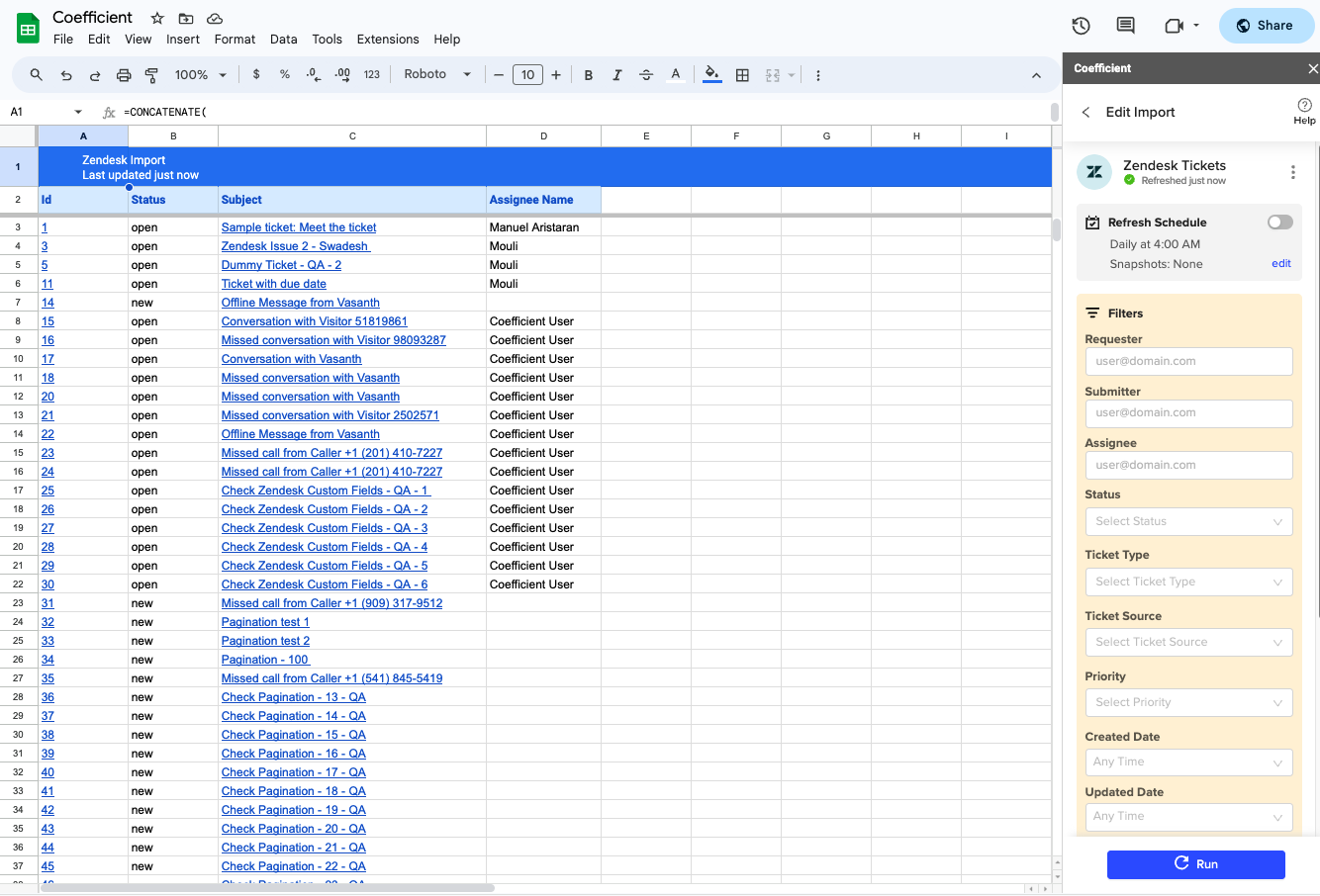Click the Google Sheets home icon

28,28
